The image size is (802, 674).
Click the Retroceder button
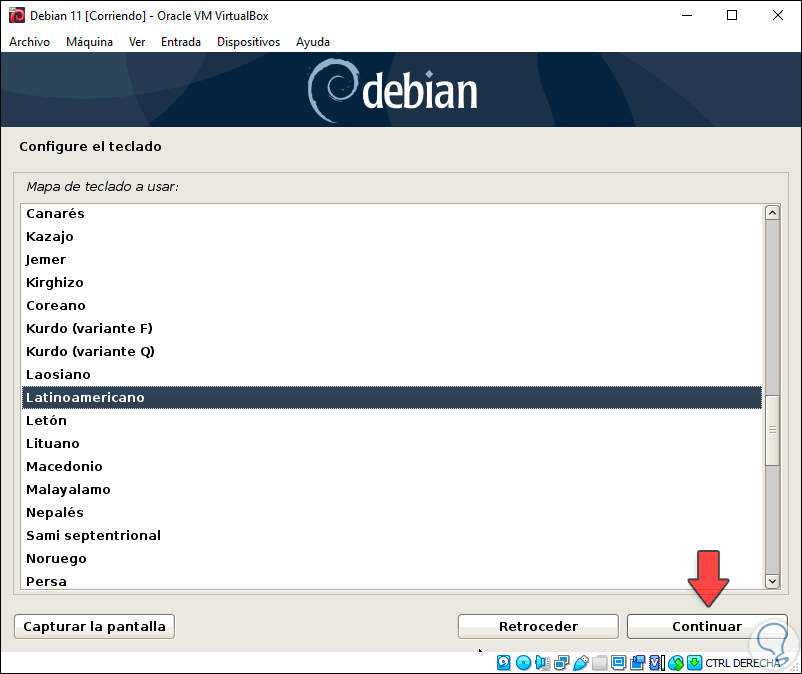538,626
